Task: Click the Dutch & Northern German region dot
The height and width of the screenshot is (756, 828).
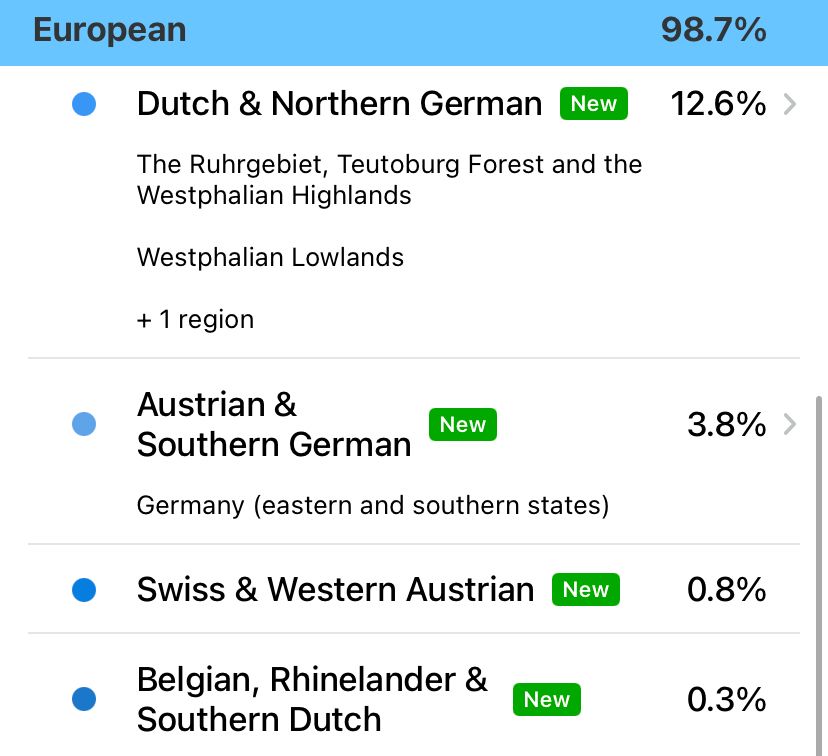Action: [x=84, y=104]
